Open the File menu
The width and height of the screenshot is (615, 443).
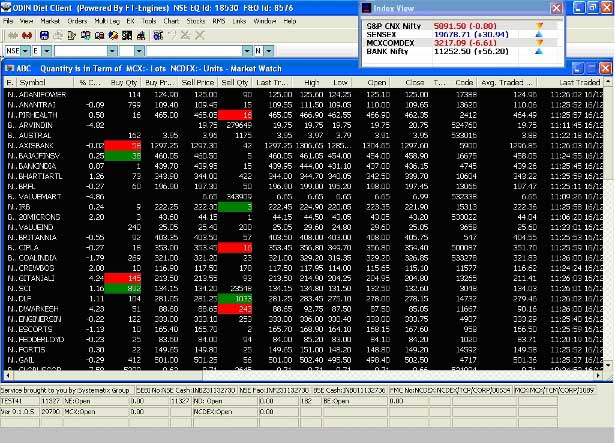pyautogui.click(x=8, y=21)
